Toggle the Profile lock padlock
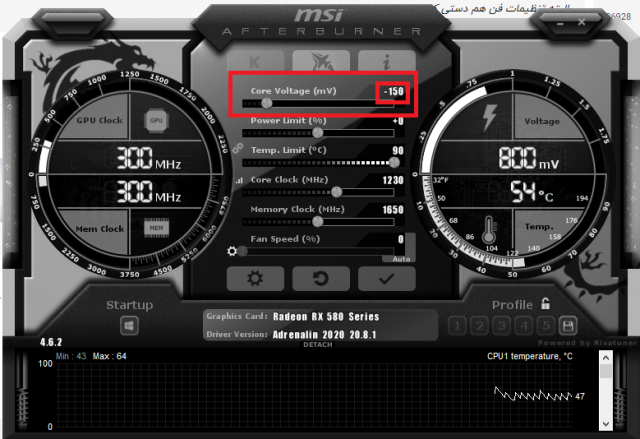 545,304
